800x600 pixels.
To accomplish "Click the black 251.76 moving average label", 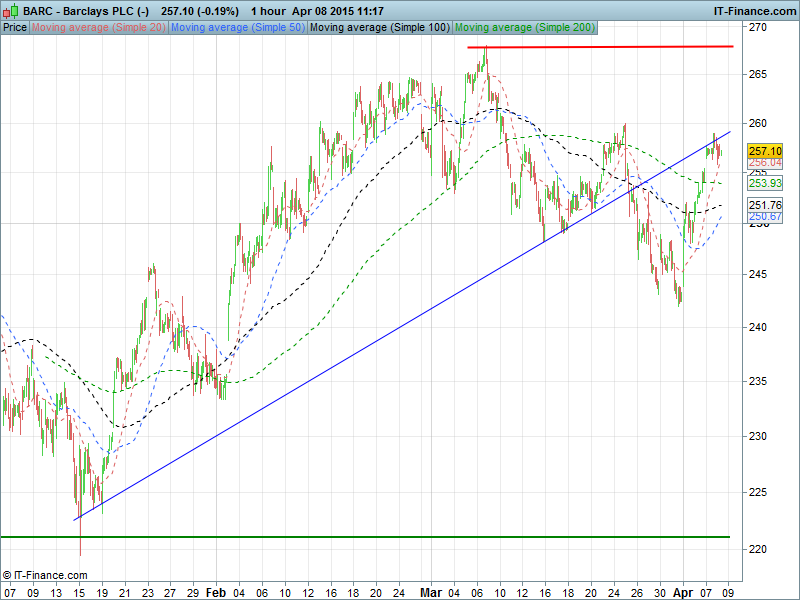I will (x=764, y=205).
